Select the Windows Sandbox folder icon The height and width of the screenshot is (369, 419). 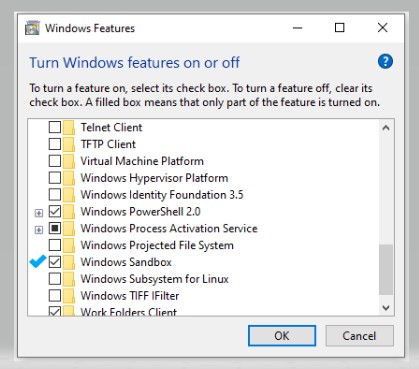[69, 262]
